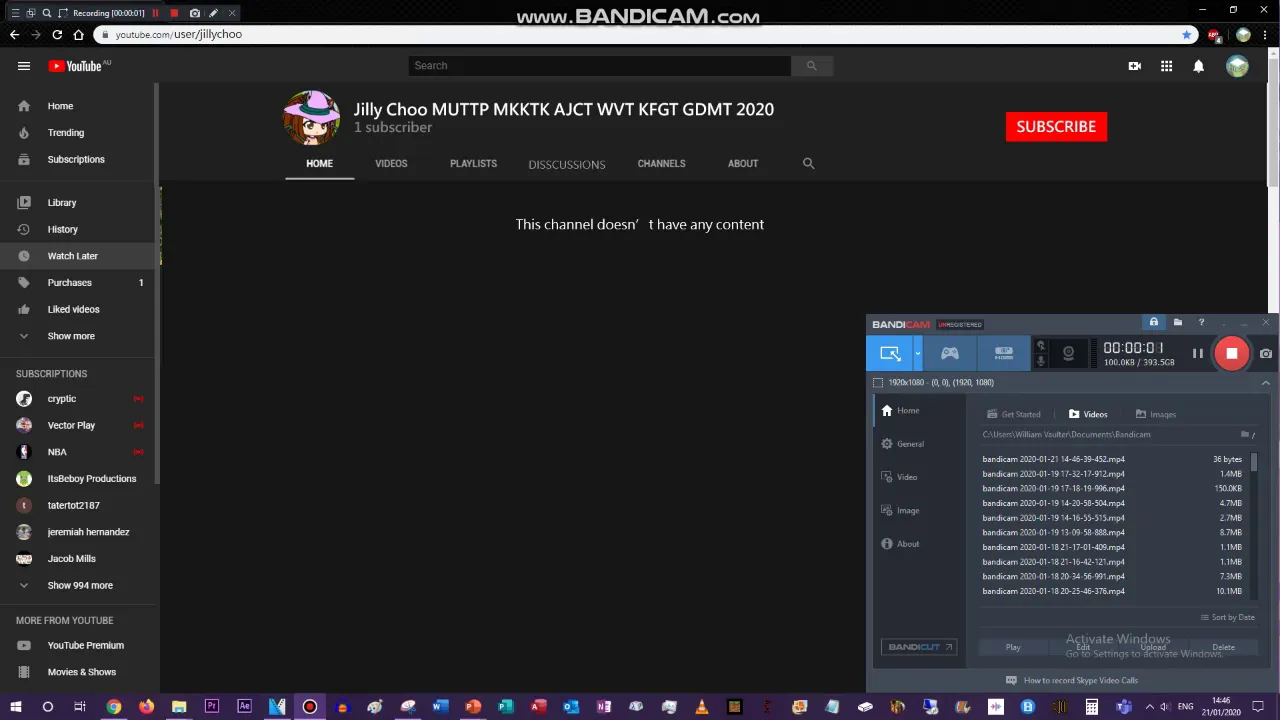Screen dimensions: 1280x720
Task: Click the YouTube search input field
Action: pyautogui.click(x=600, y=66)
